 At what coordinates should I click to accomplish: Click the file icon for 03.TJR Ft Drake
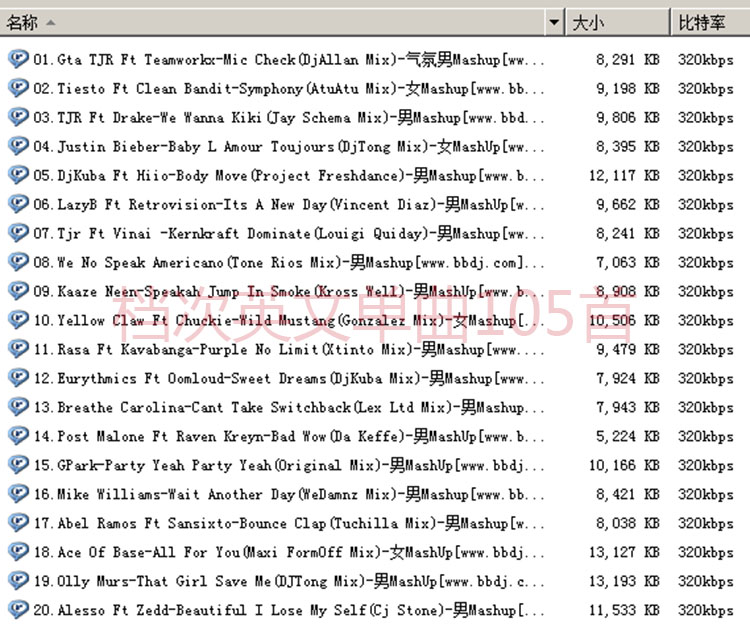coord(18,117)
